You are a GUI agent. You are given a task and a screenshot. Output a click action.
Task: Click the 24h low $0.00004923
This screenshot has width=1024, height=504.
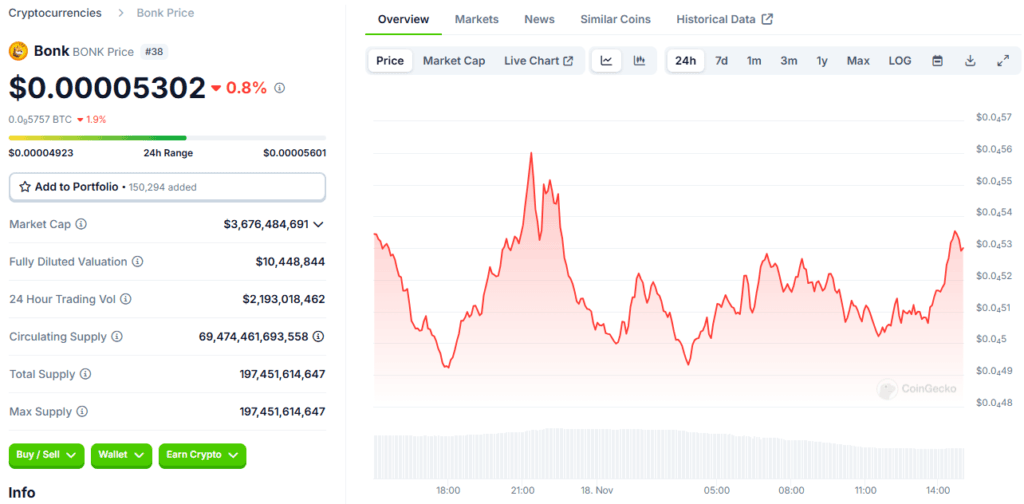coord(41,153)
